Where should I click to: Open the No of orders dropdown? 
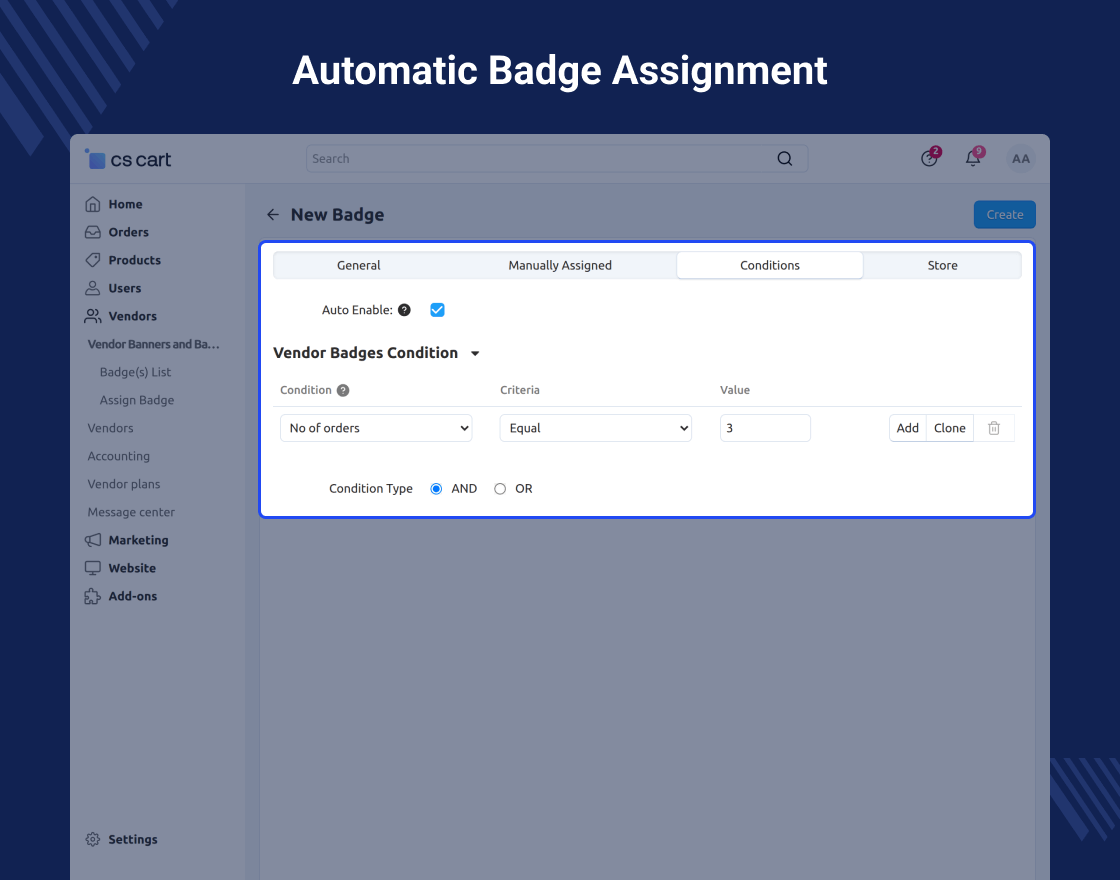coord(376,428)
